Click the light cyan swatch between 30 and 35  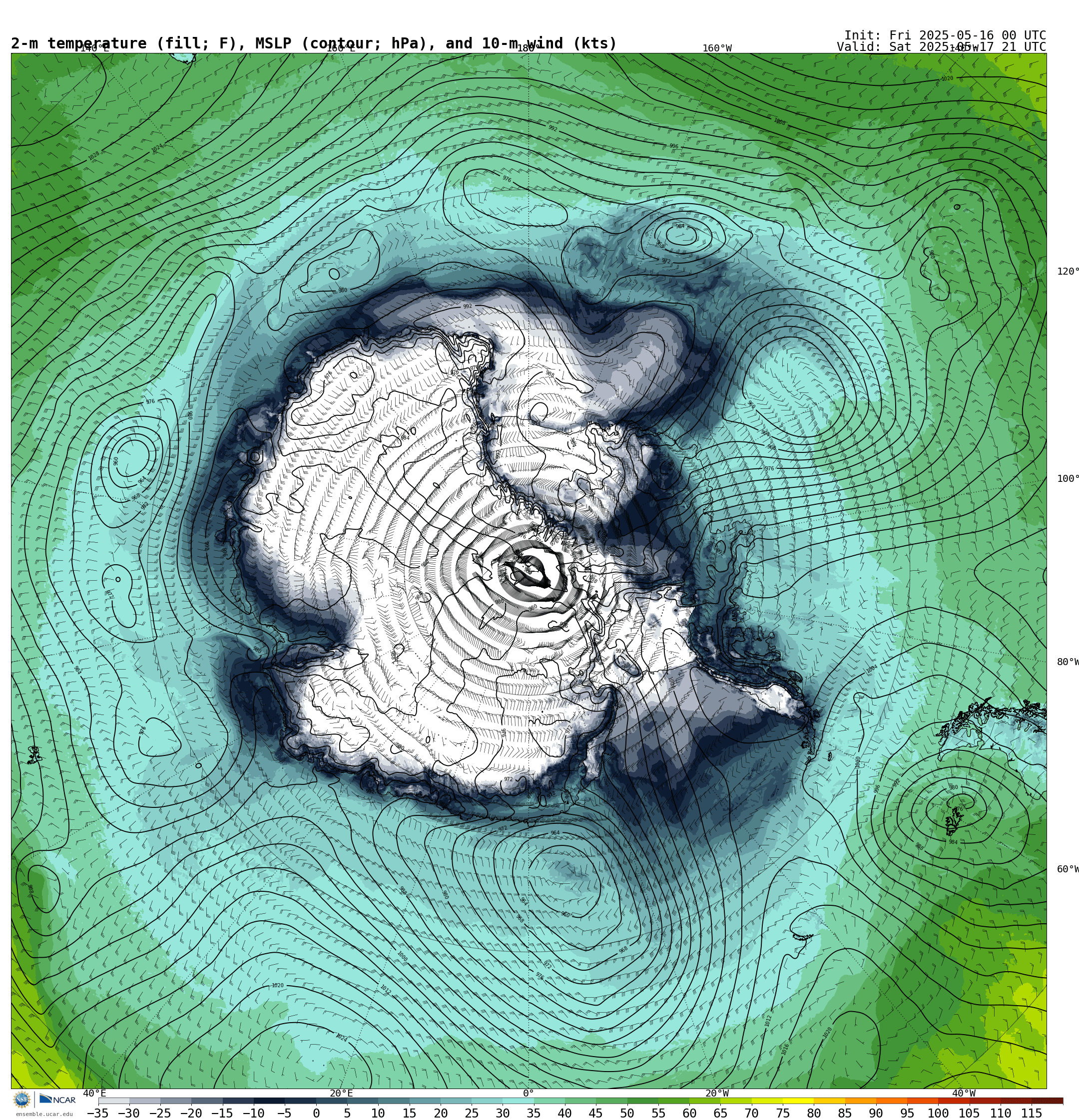pos(518,1101)
